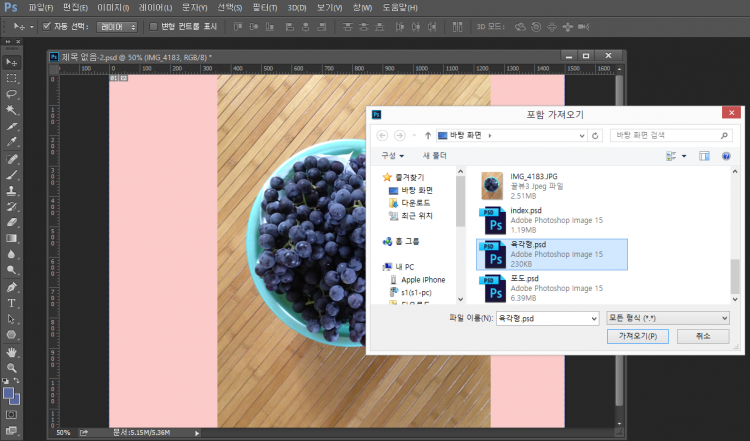Select the Move tool in the toolbox
750x441 pixels.
[x=12, y=62]
